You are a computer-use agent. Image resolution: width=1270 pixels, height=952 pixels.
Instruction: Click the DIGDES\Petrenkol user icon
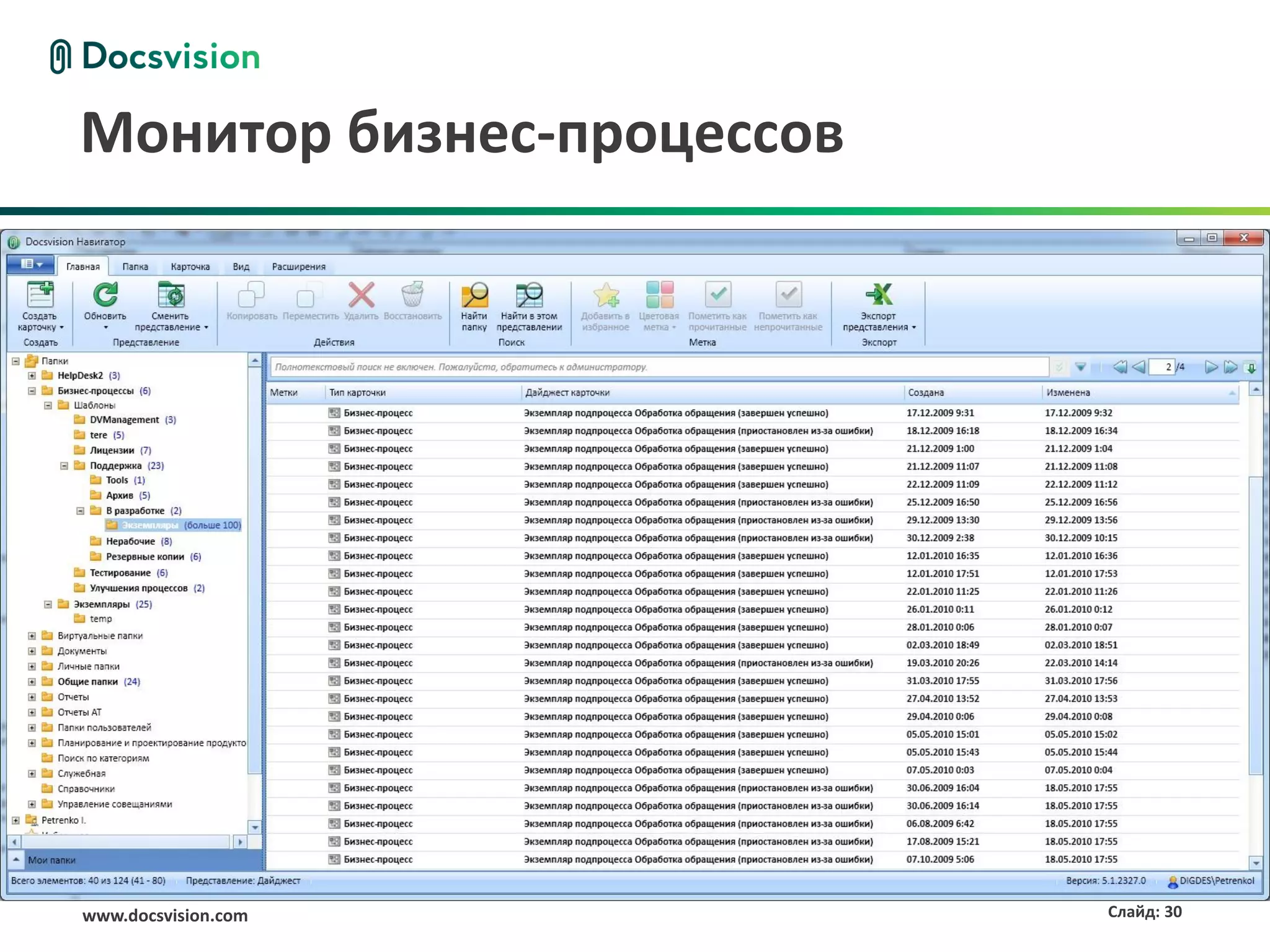pos(1172,881)
